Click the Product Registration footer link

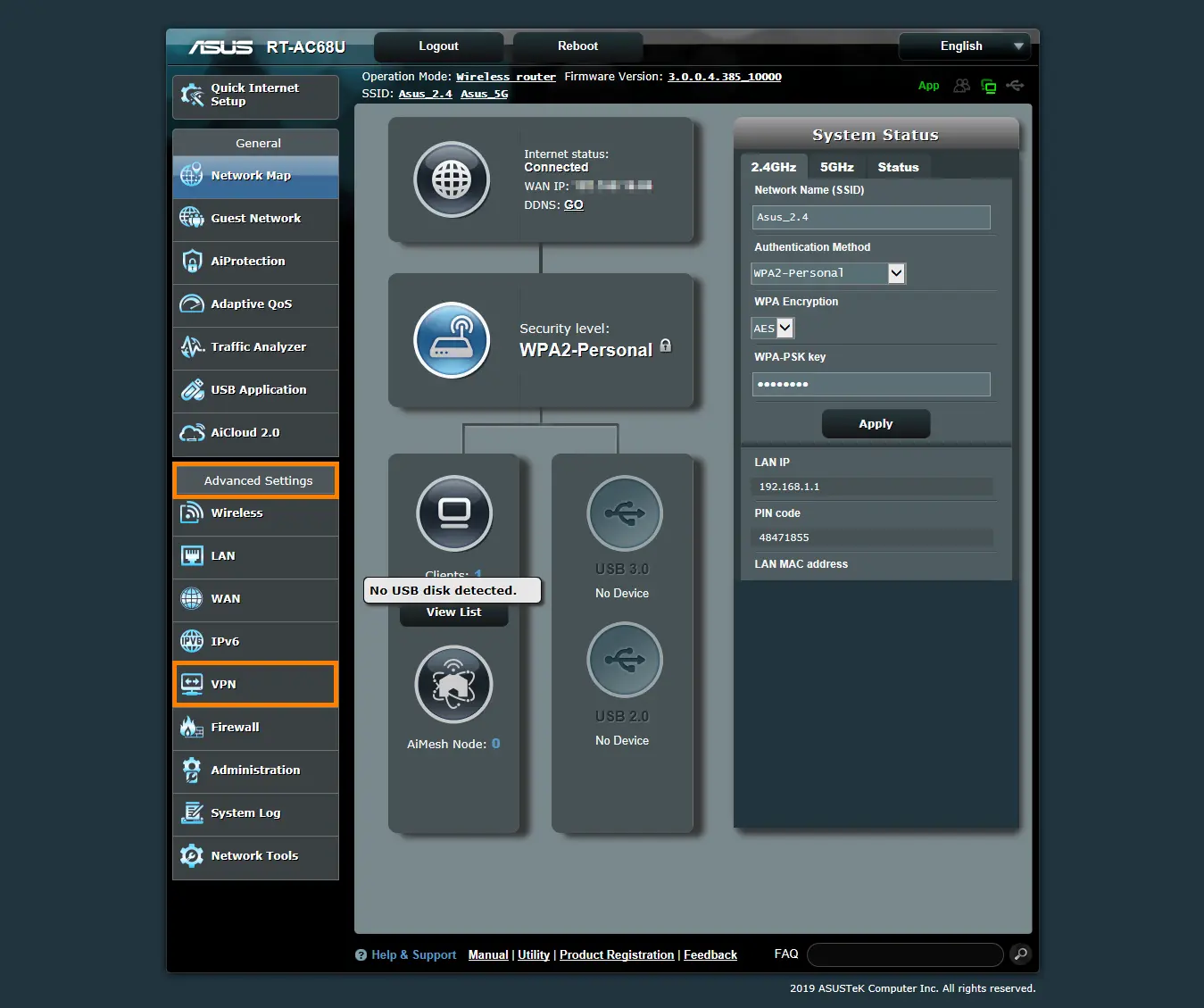[617, 954]
